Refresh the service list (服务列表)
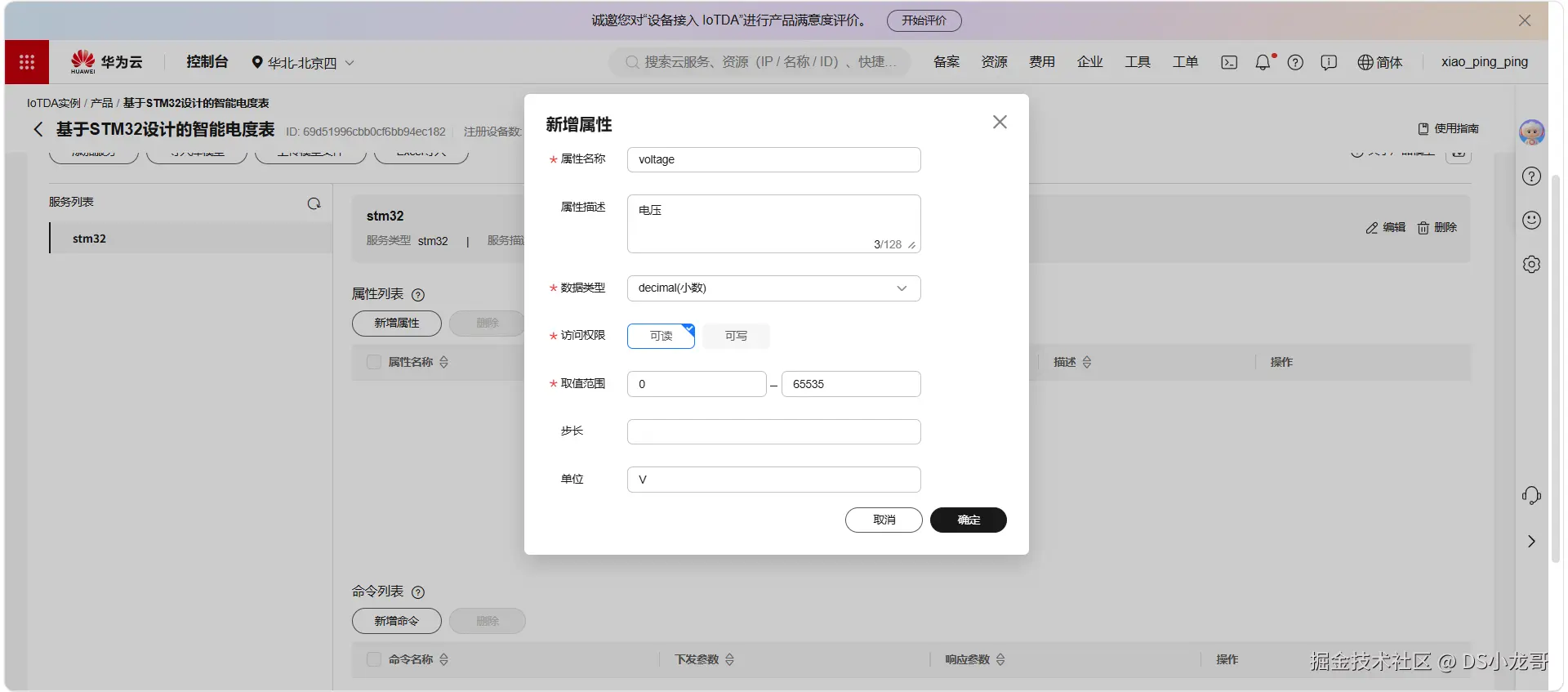 [x=314, y=203]
